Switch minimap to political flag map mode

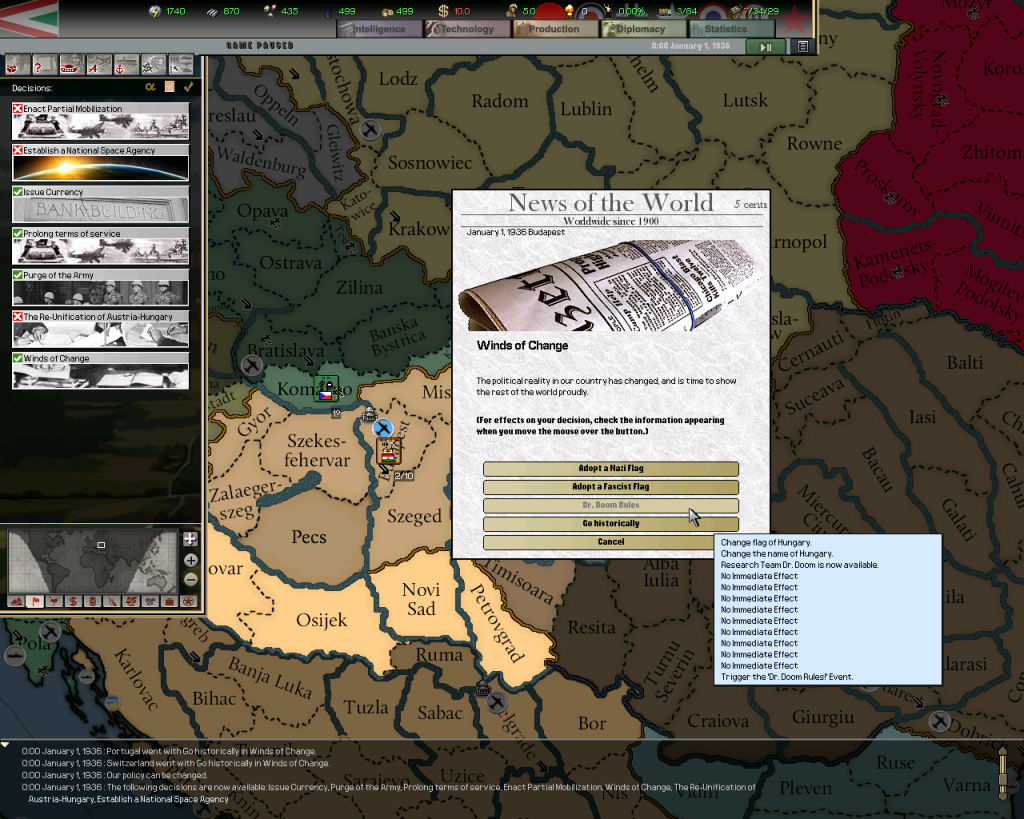tap(35, 601)
